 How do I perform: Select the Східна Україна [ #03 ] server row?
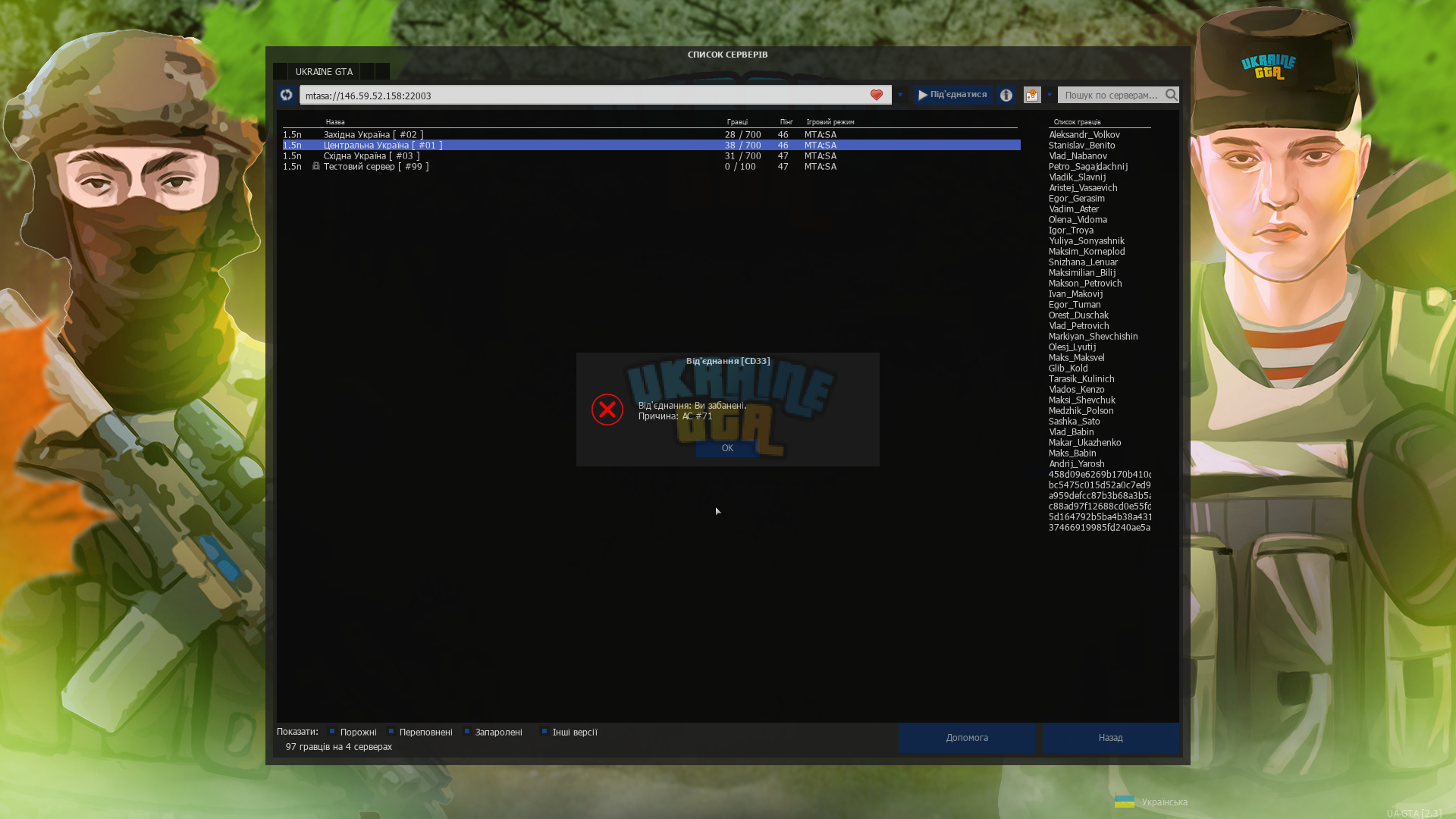coord(651,155)
